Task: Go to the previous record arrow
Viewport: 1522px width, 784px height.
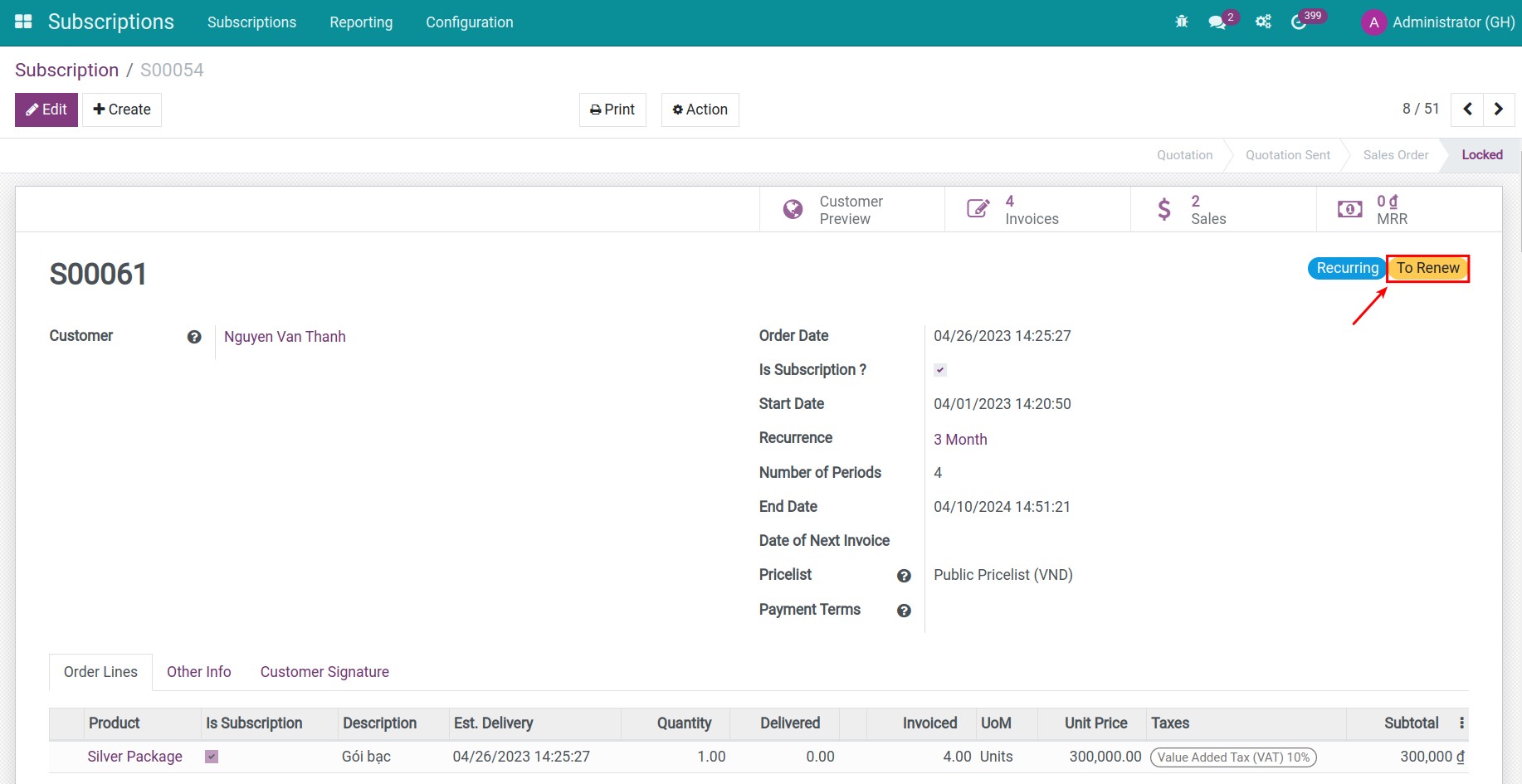Action: tap(1467, 110)
